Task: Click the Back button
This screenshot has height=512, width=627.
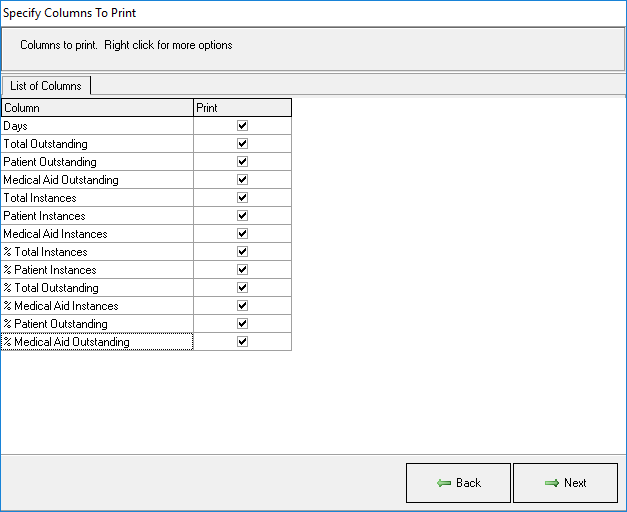Action: [x=458, y=483]
